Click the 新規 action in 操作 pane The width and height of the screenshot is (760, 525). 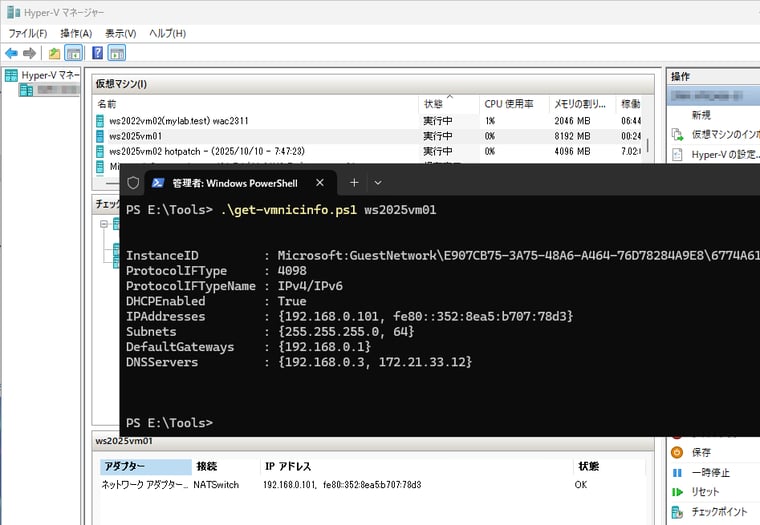point(701,115)
